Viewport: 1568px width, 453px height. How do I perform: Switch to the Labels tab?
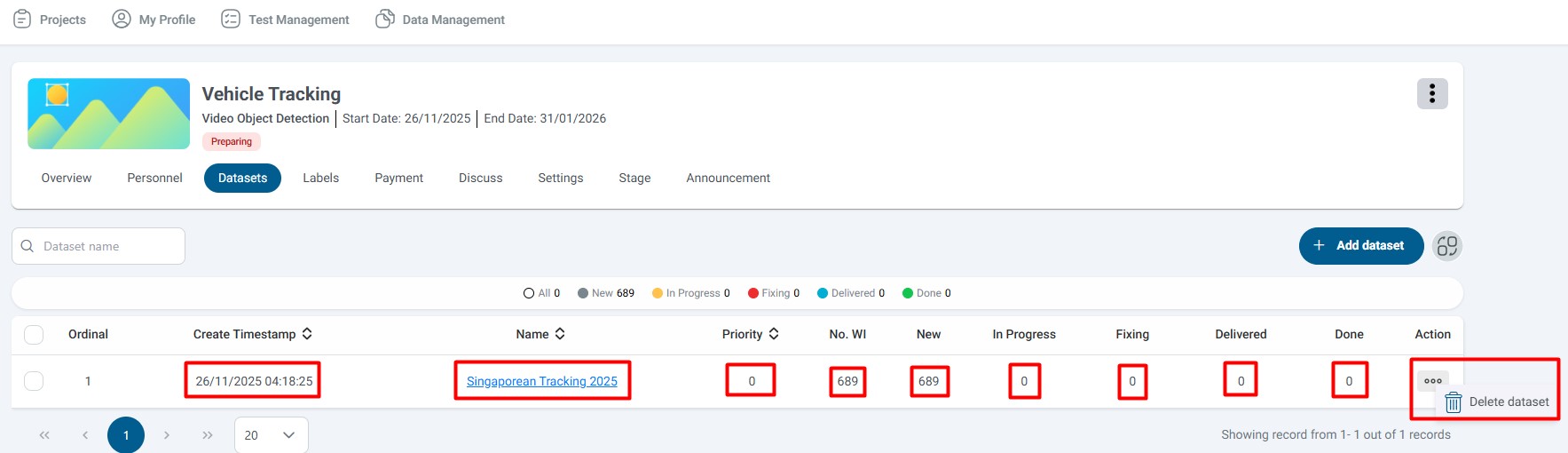[x=320, y=179]
